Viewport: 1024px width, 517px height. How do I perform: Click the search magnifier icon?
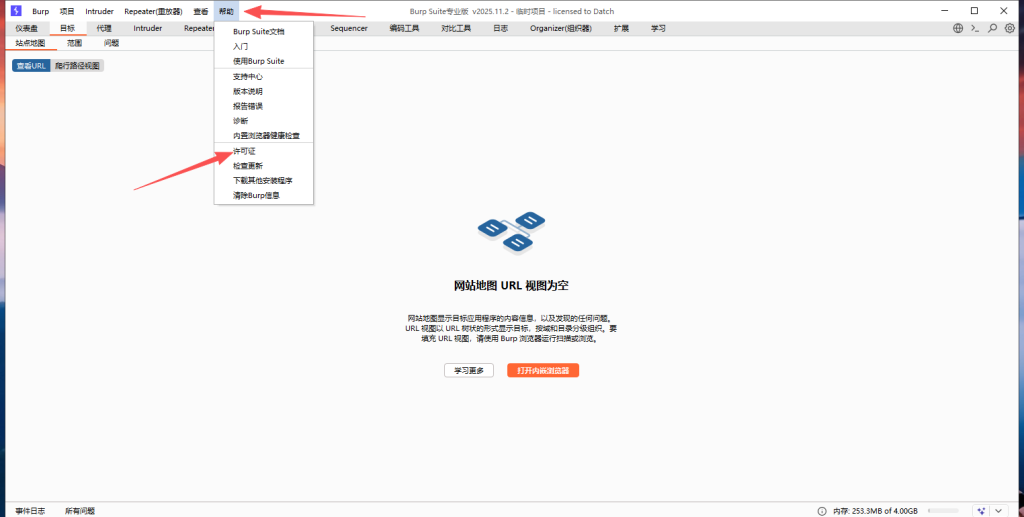click(992, 29)
